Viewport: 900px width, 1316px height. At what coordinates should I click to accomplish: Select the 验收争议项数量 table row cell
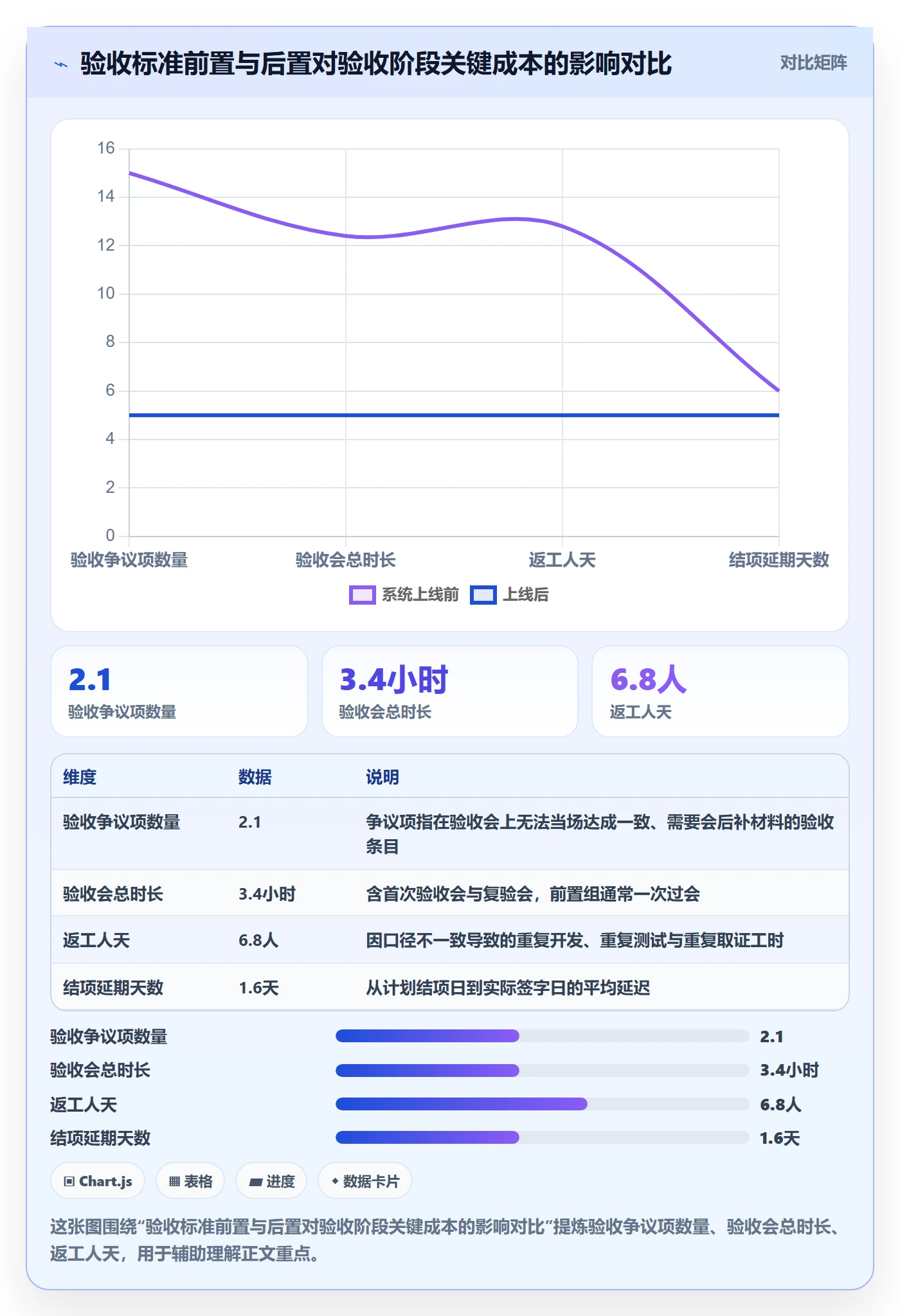122,822
